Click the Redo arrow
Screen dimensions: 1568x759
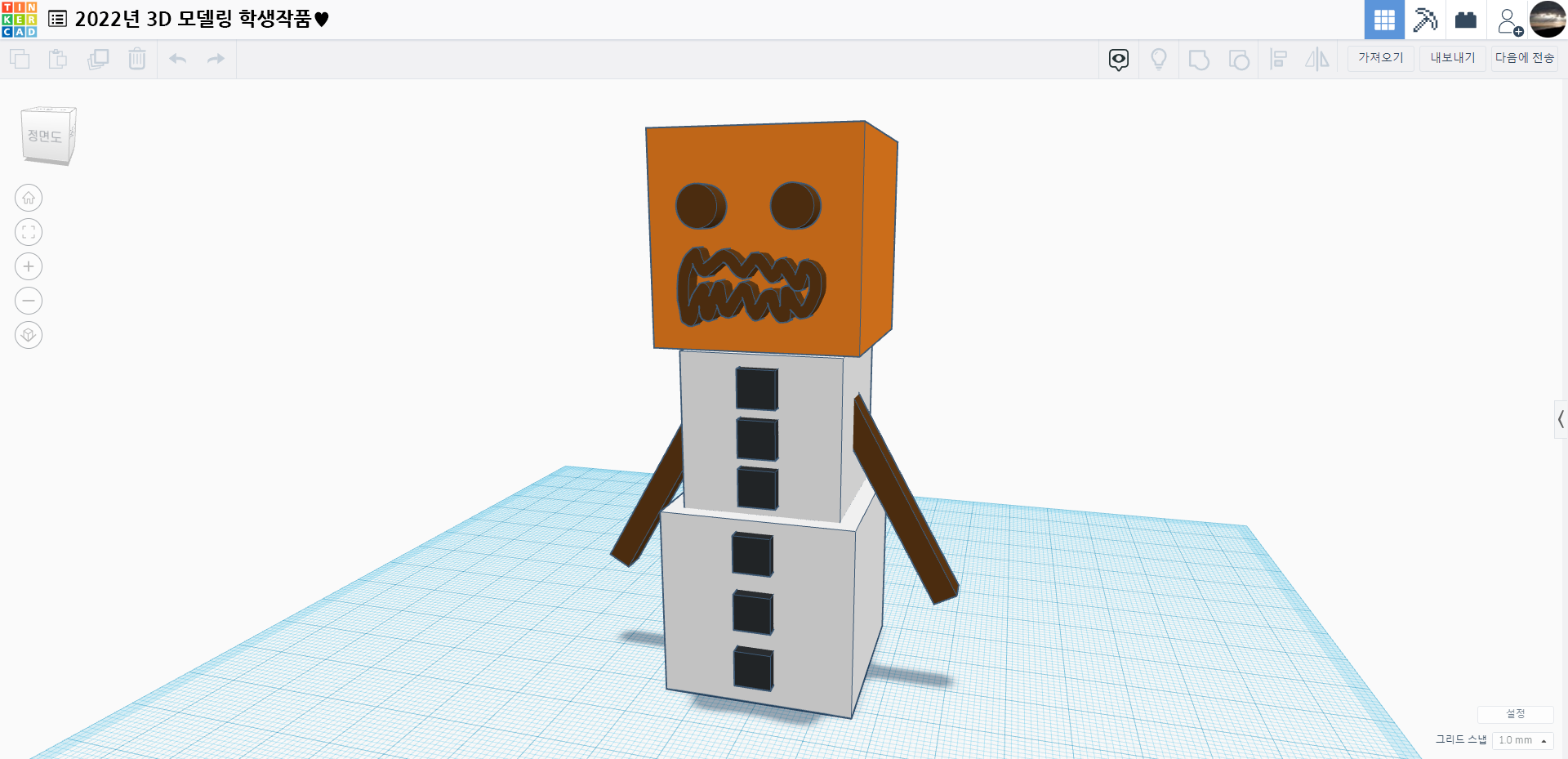(x=216, y=59)
